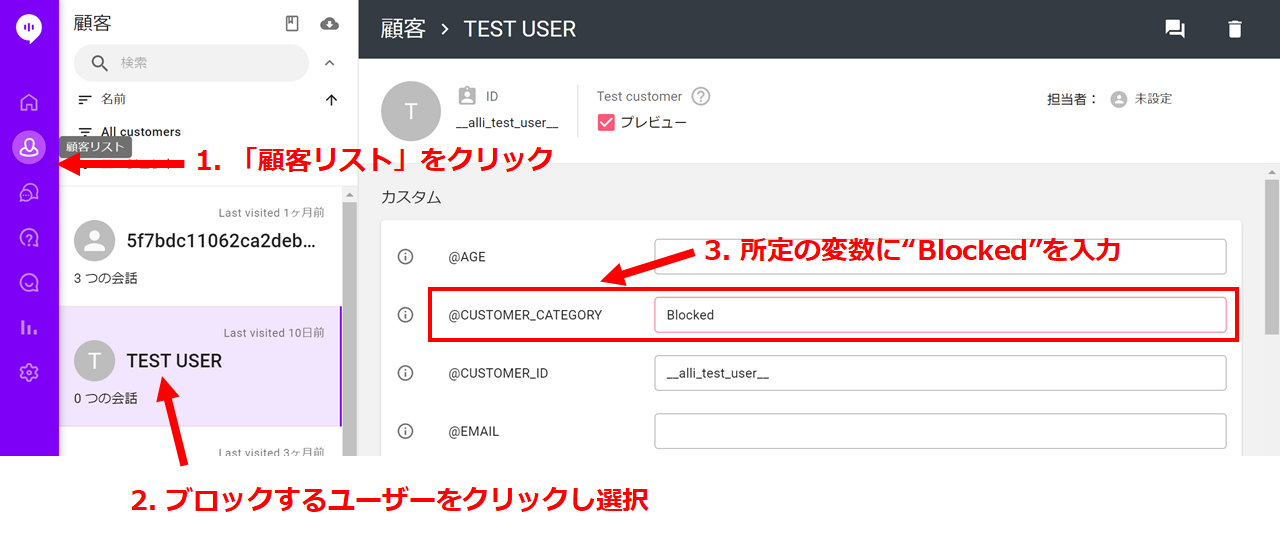Click the @CUSTOMER_CATEGORY input field
Viewport: 1280px width, 535px height.
(x=940, y=315)
